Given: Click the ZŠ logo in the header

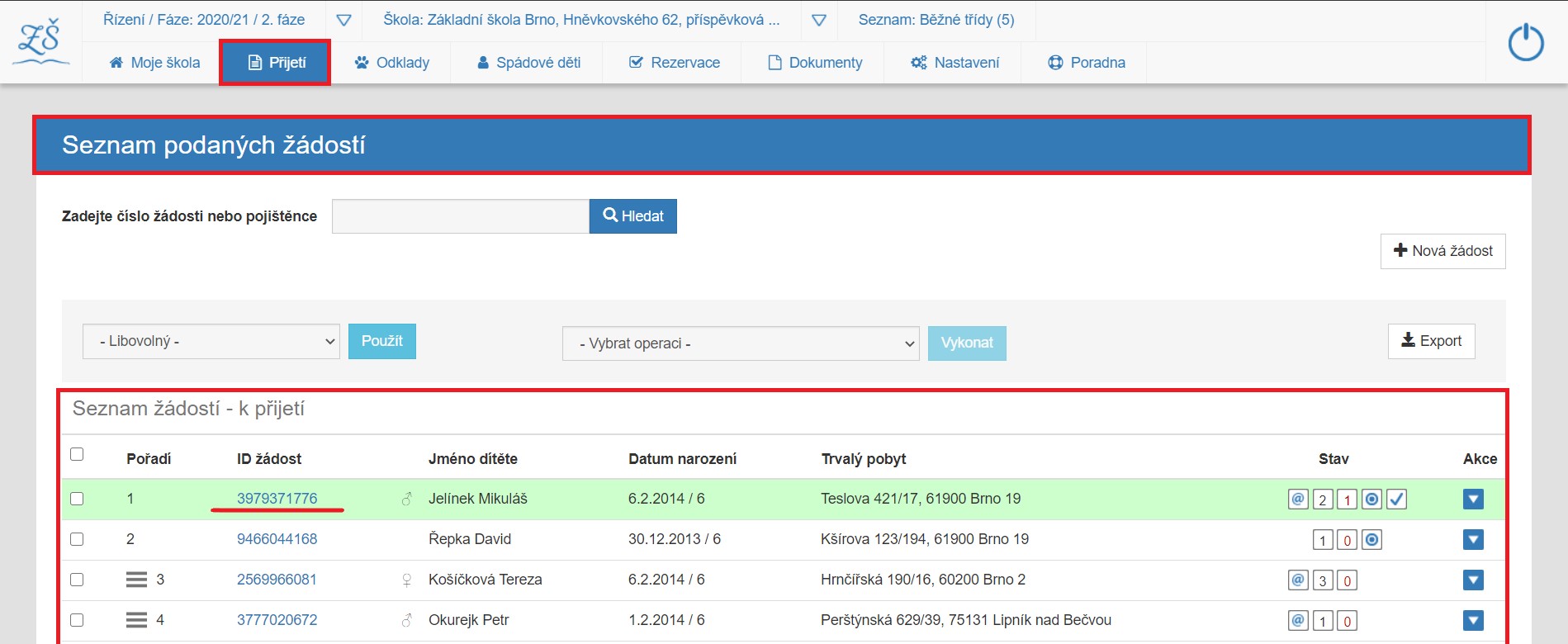Looking at the screenshot, I should point(40,42).
